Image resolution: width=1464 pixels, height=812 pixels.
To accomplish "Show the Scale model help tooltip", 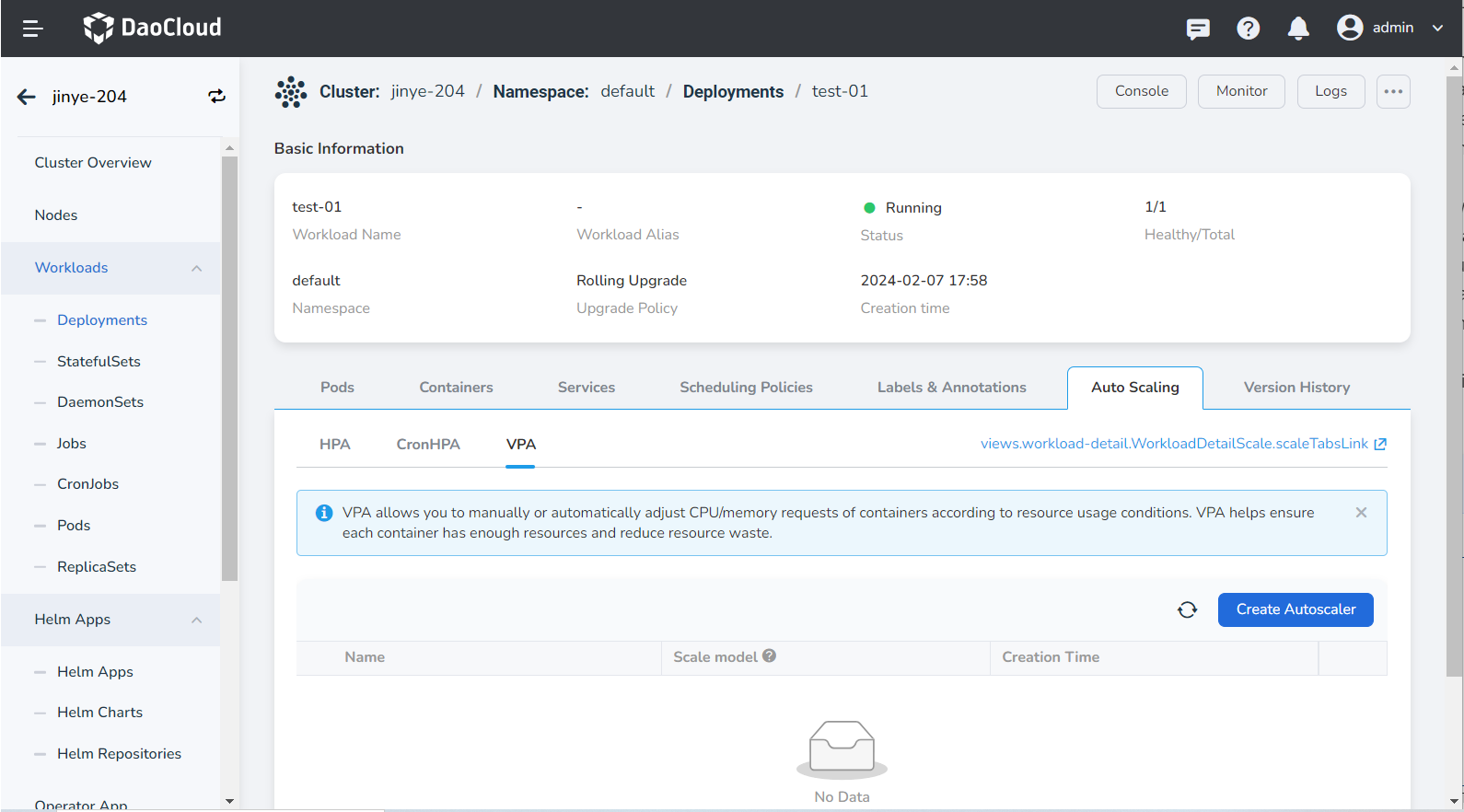I will [x=770, y=656].
